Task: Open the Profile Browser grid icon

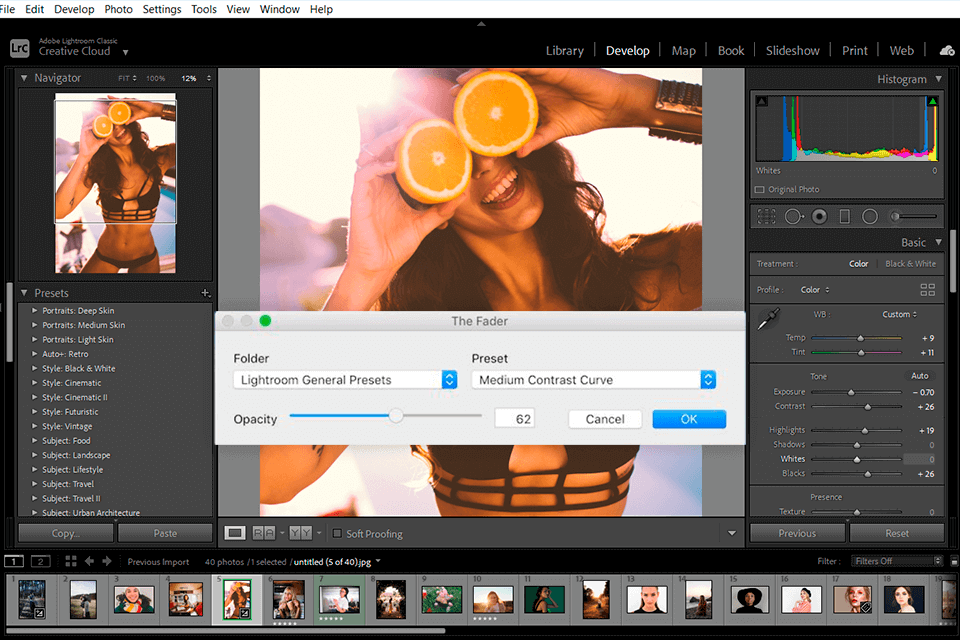Action: [x=928, y=290]
